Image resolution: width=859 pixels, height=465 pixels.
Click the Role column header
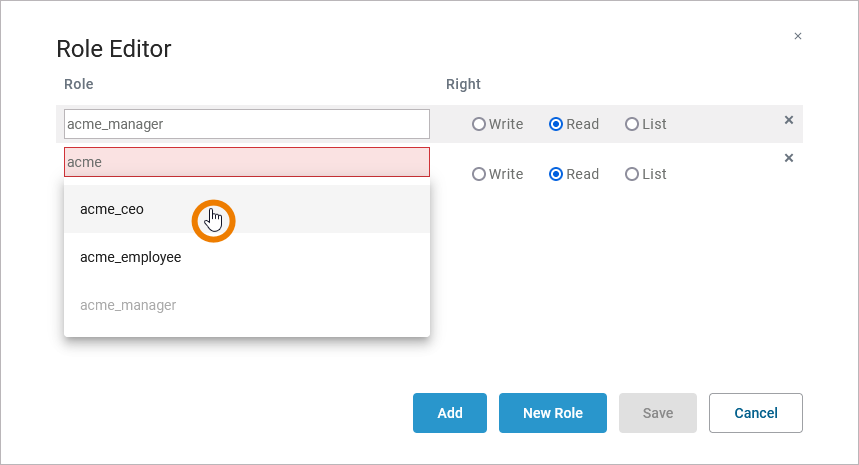(78, 84)
